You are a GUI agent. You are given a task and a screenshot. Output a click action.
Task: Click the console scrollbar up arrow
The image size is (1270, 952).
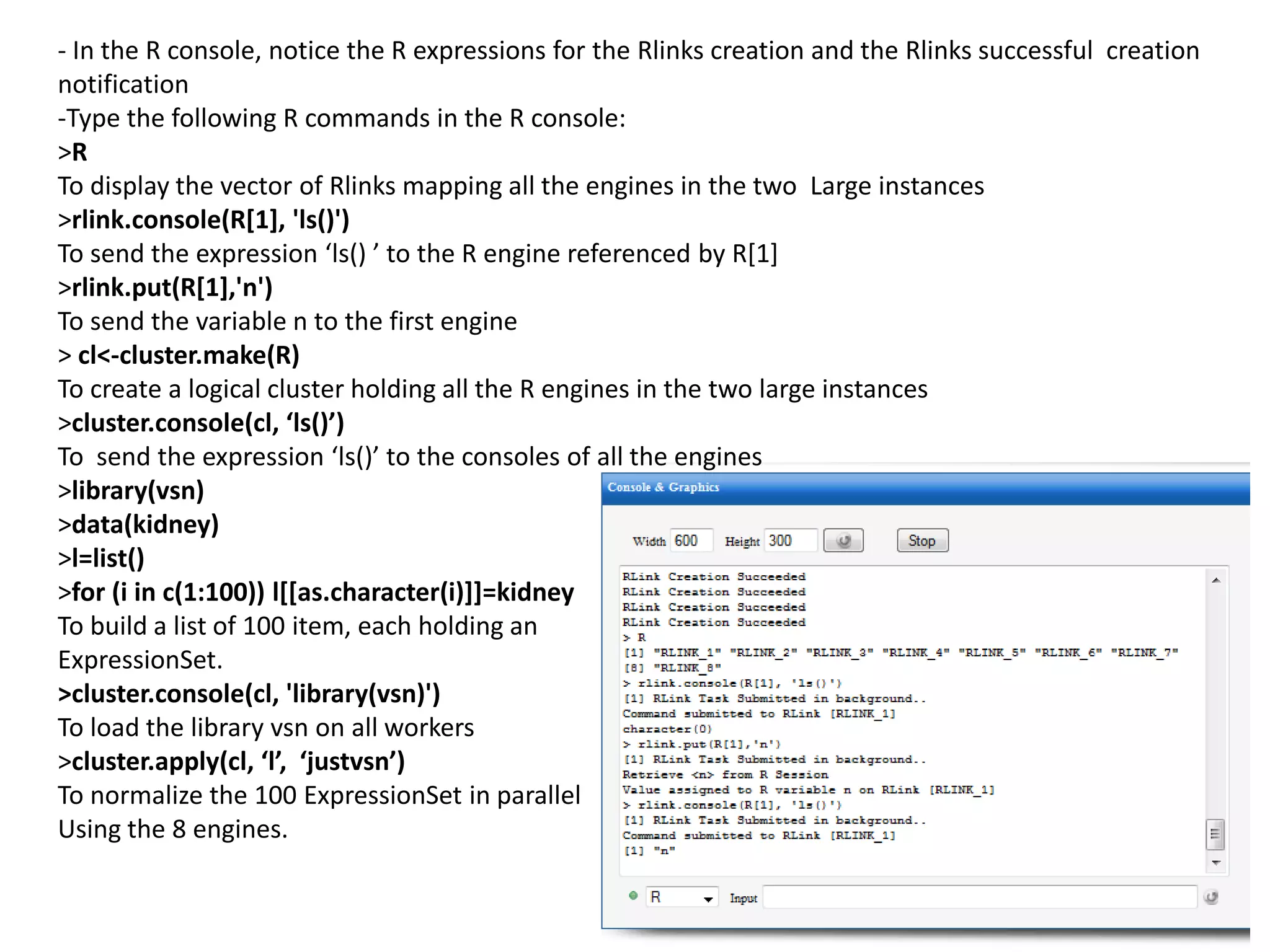(x=1216, y=580)
